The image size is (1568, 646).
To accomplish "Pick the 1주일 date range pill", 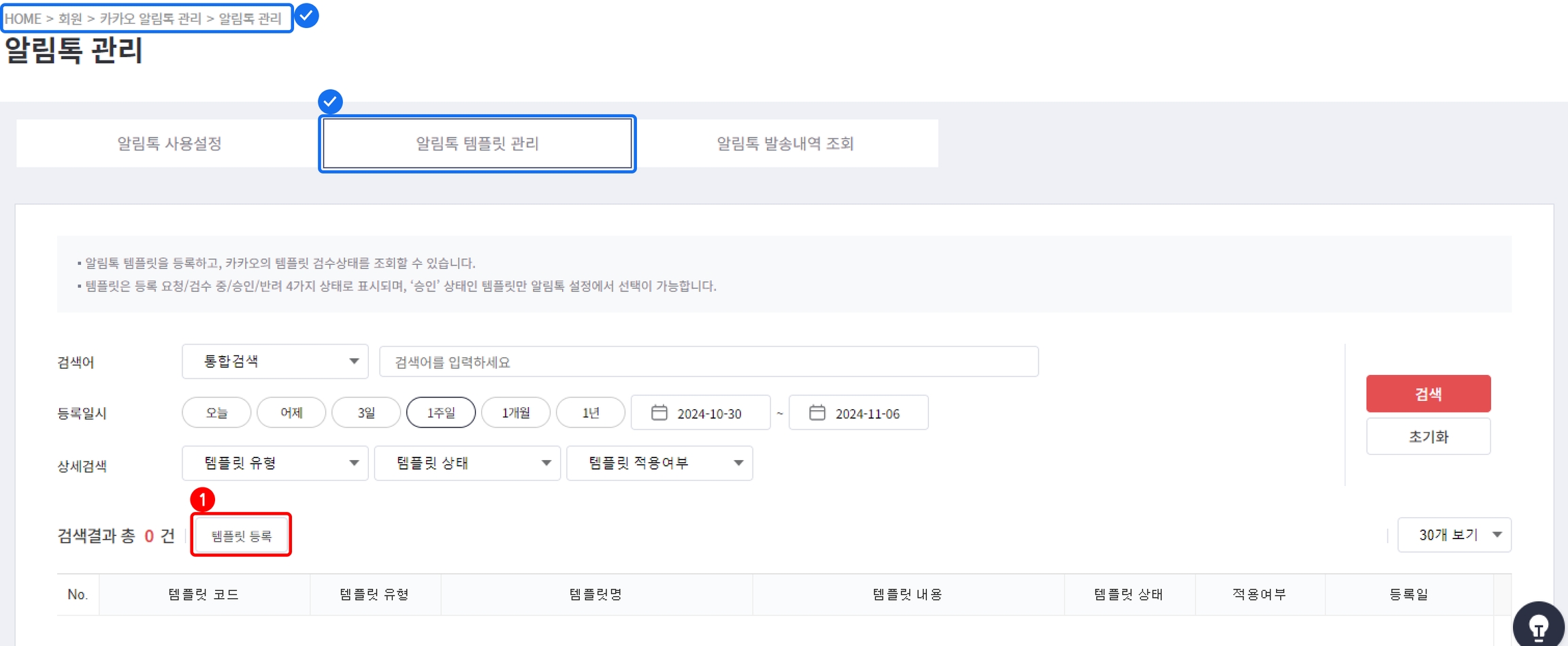I will point(441,413).
